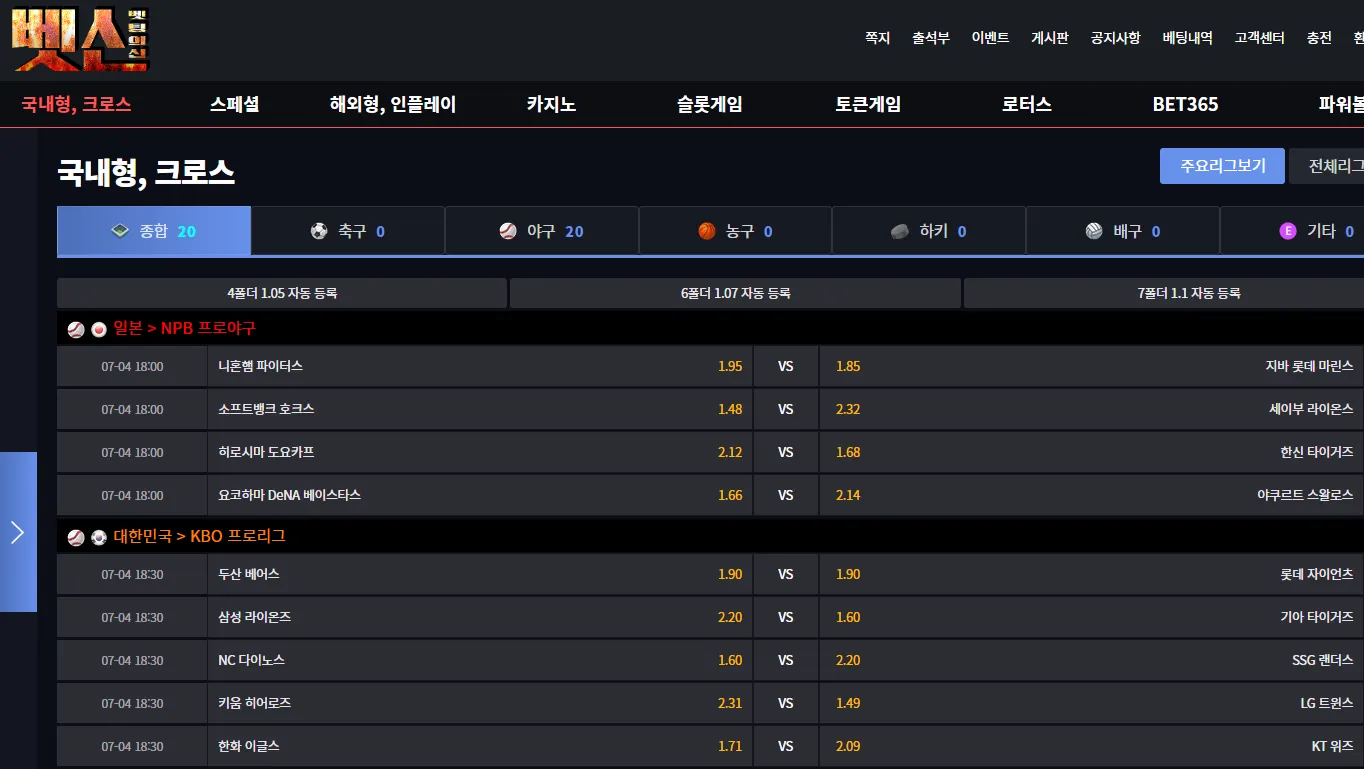Bet on 소프트뱅크 호크스 at 1.48
1364x769 pixels.
coord(480,409)
